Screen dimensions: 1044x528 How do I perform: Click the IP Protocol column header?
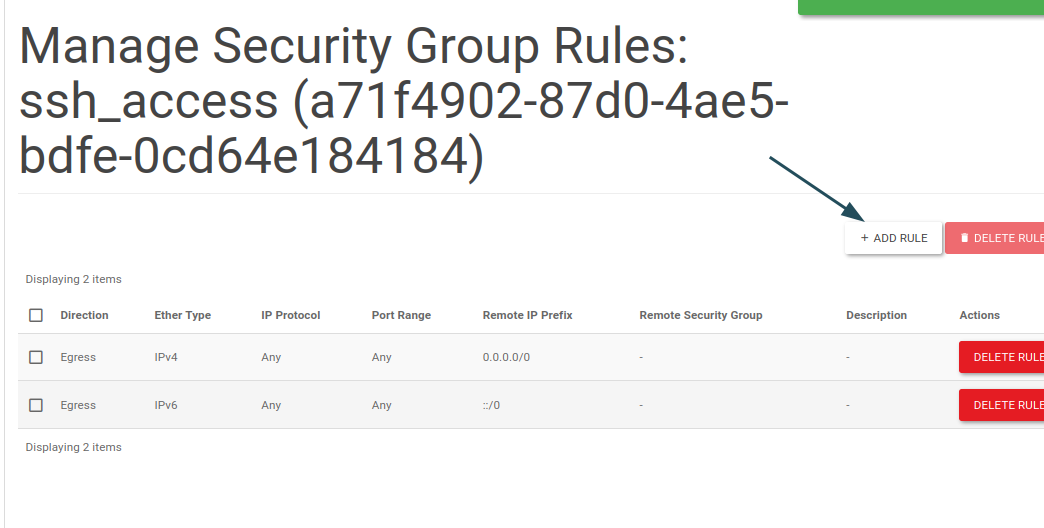(x=290, y=315)
